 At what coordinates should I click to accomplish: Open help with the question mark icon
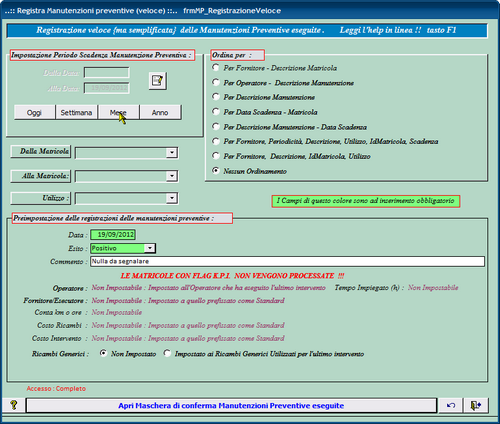(14, 405)
